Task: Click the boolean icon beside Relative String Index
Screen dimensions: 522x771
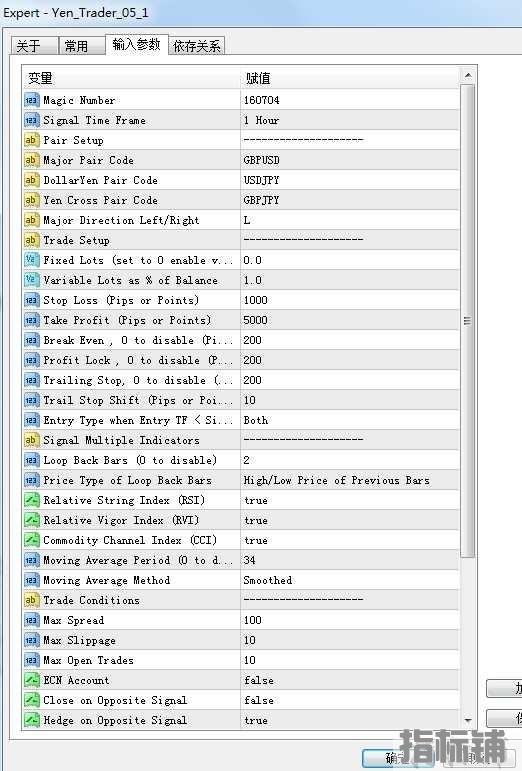Action: click(x=31, y=501)
